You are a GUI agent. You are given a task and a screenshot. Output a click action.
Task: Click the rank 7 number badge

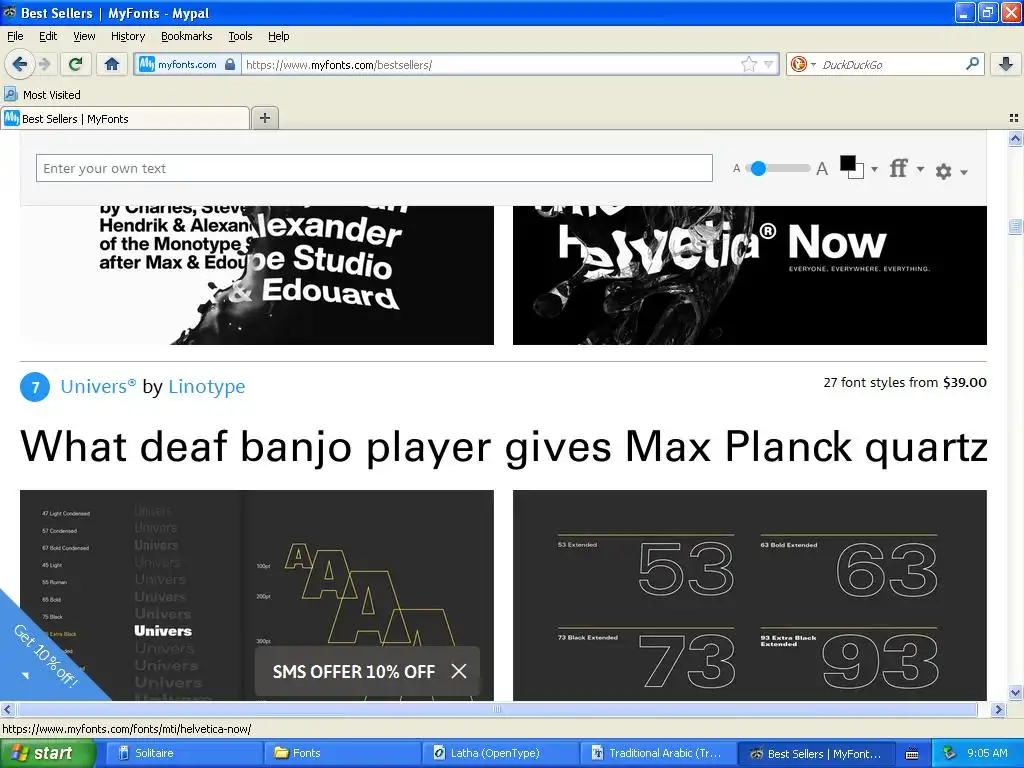click(x=35, y=387)
